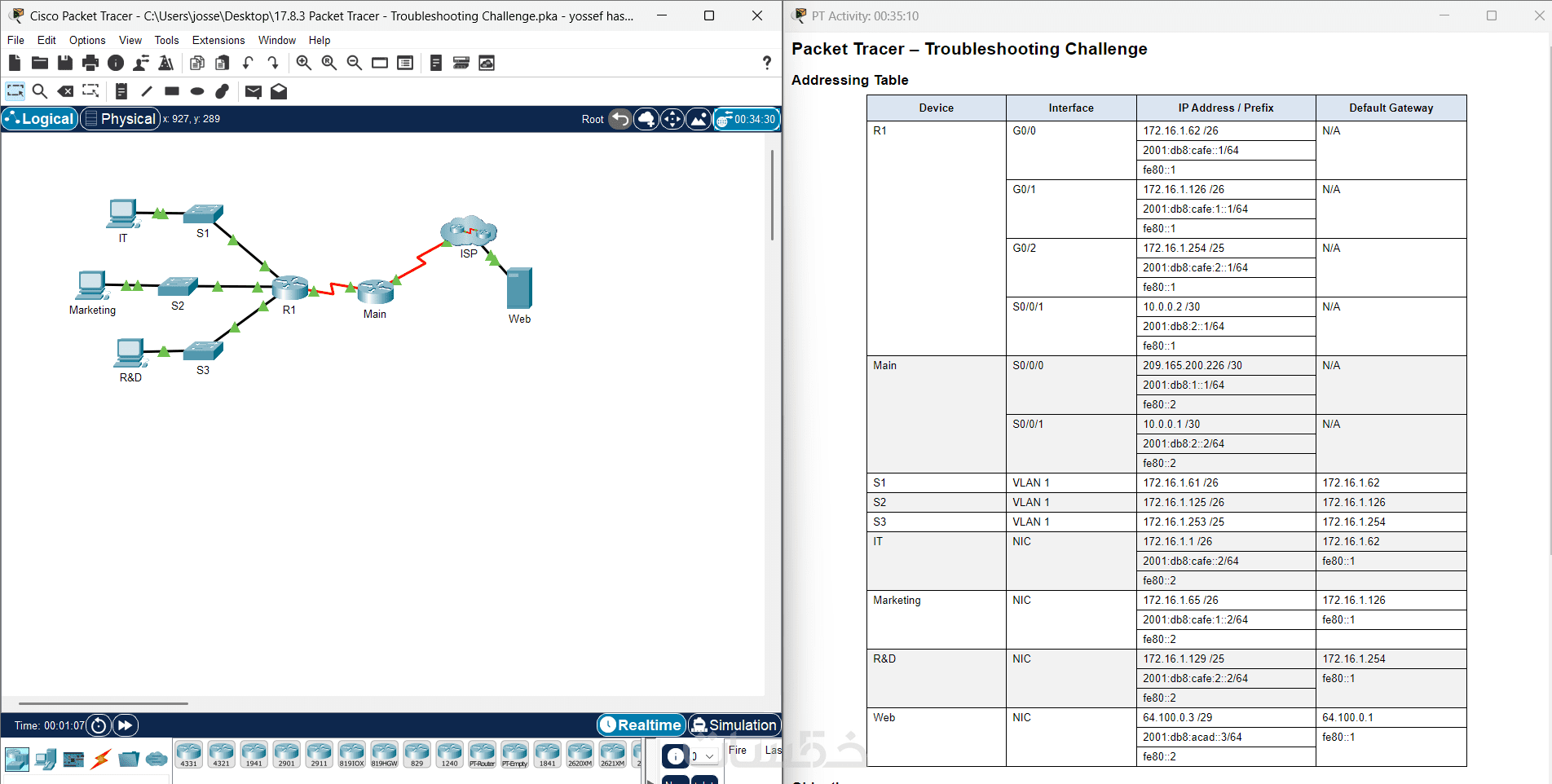Select the Draw Freeform tool

click(223, 91)
